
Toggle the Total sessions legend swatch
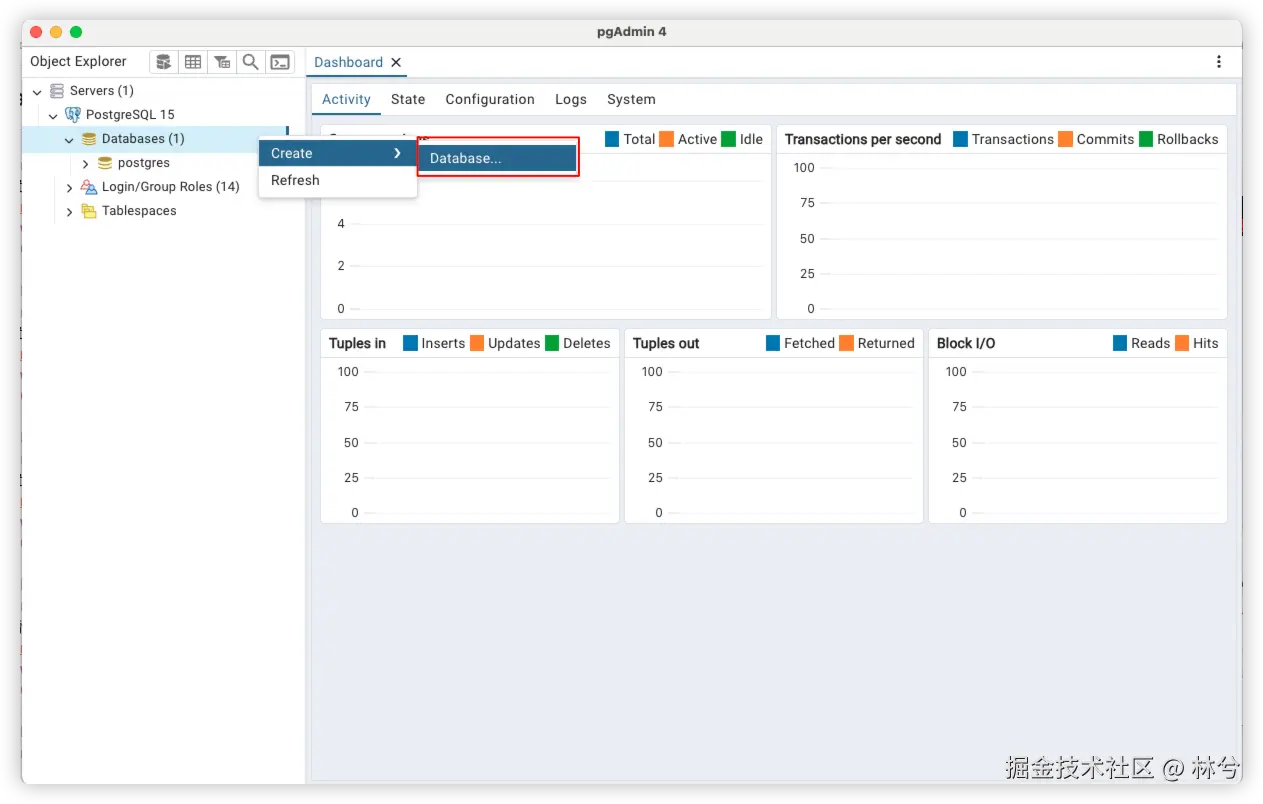(x=612, y=139)
